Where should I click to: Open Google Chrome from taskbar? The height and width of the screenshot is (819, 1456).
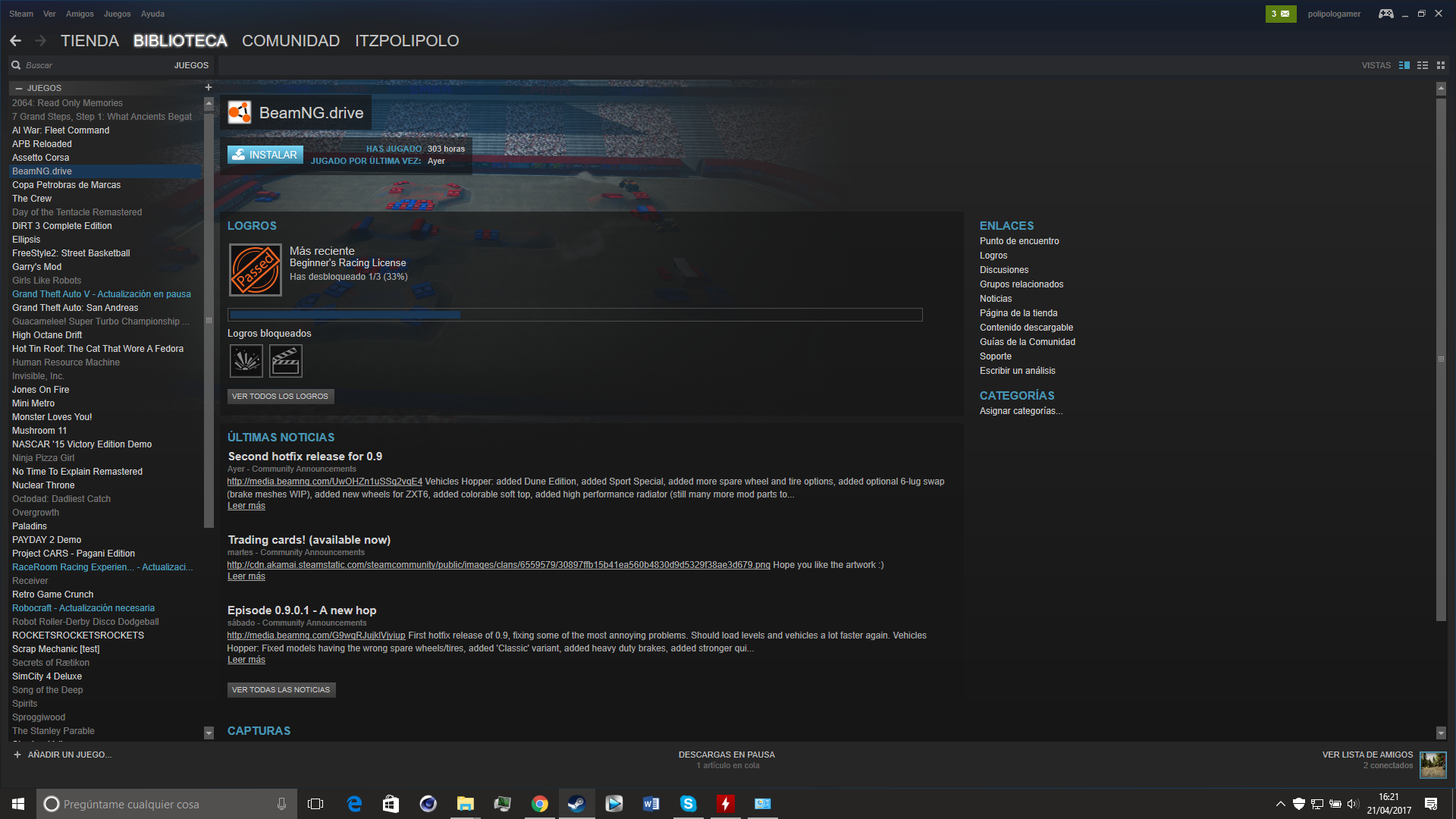coord(540,804)
